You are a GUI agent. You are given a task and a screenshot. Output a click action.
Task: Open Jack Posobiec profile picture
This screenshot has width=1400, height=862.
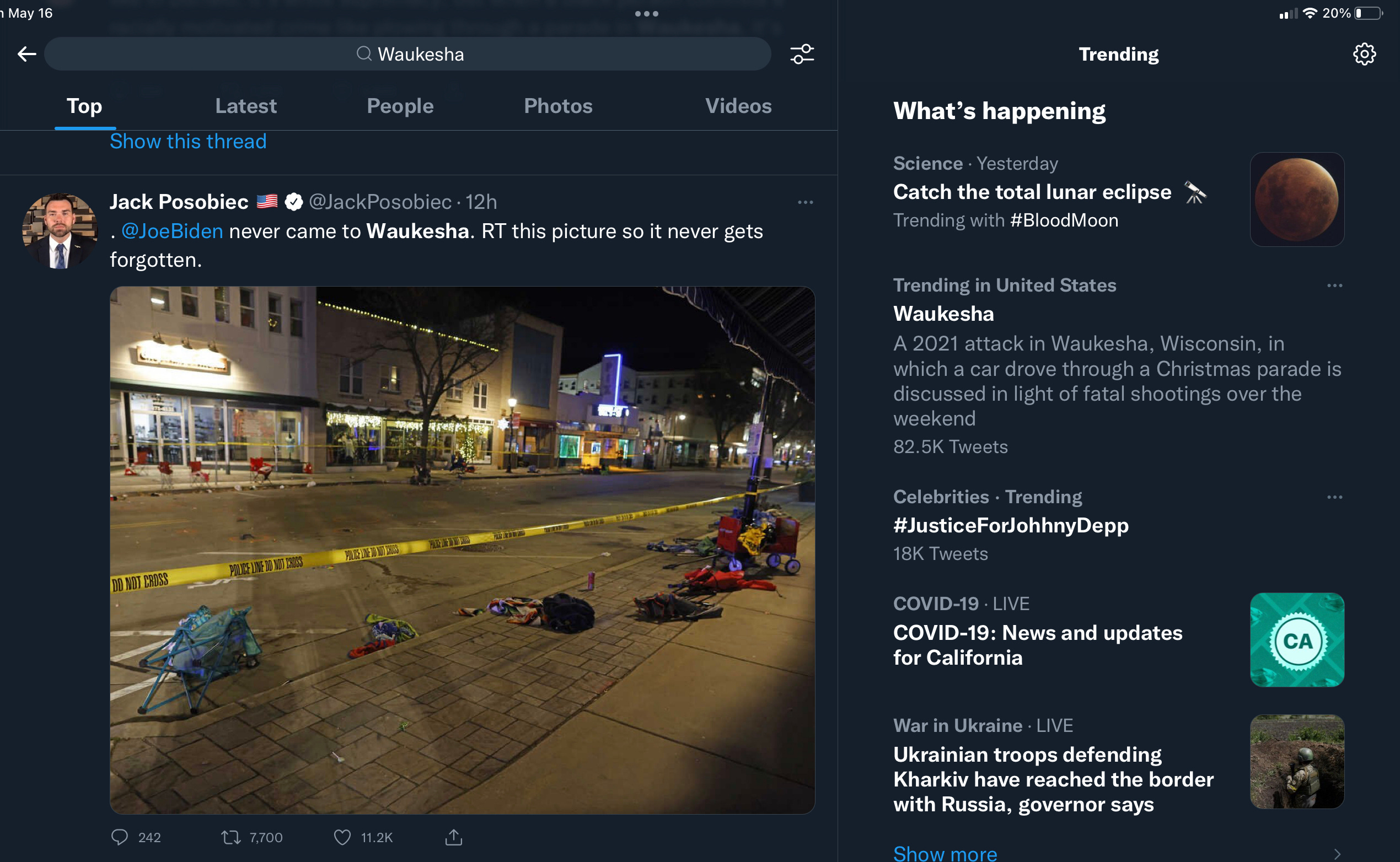click(60, 231)
